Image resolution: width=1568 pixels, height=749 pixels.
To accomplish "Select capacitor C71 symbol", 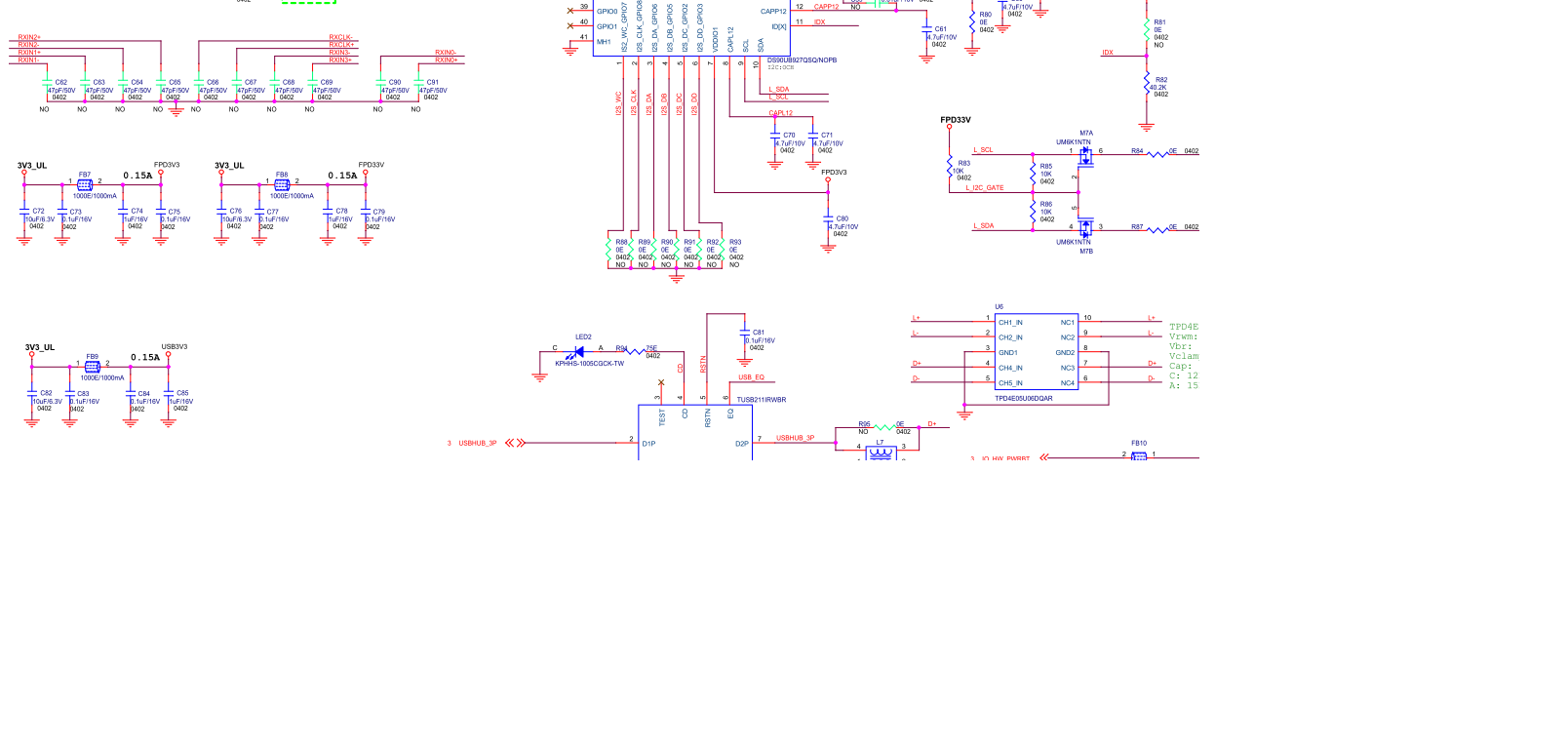I will point(813,136).
